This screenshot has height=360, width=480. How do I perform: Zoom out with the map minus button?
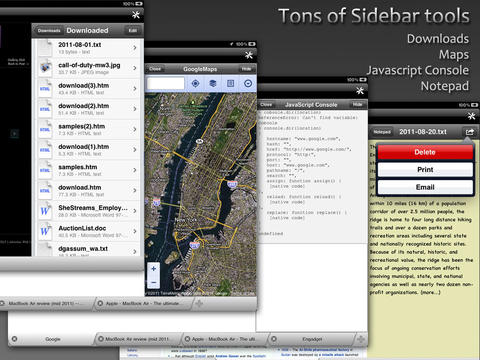coord(154,283)
